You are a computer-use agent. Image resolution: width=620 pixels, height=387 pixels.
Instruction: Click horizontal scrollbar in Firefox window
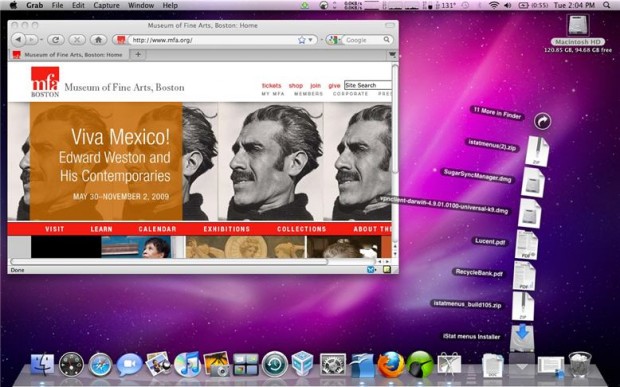click(x=169, y=261)
